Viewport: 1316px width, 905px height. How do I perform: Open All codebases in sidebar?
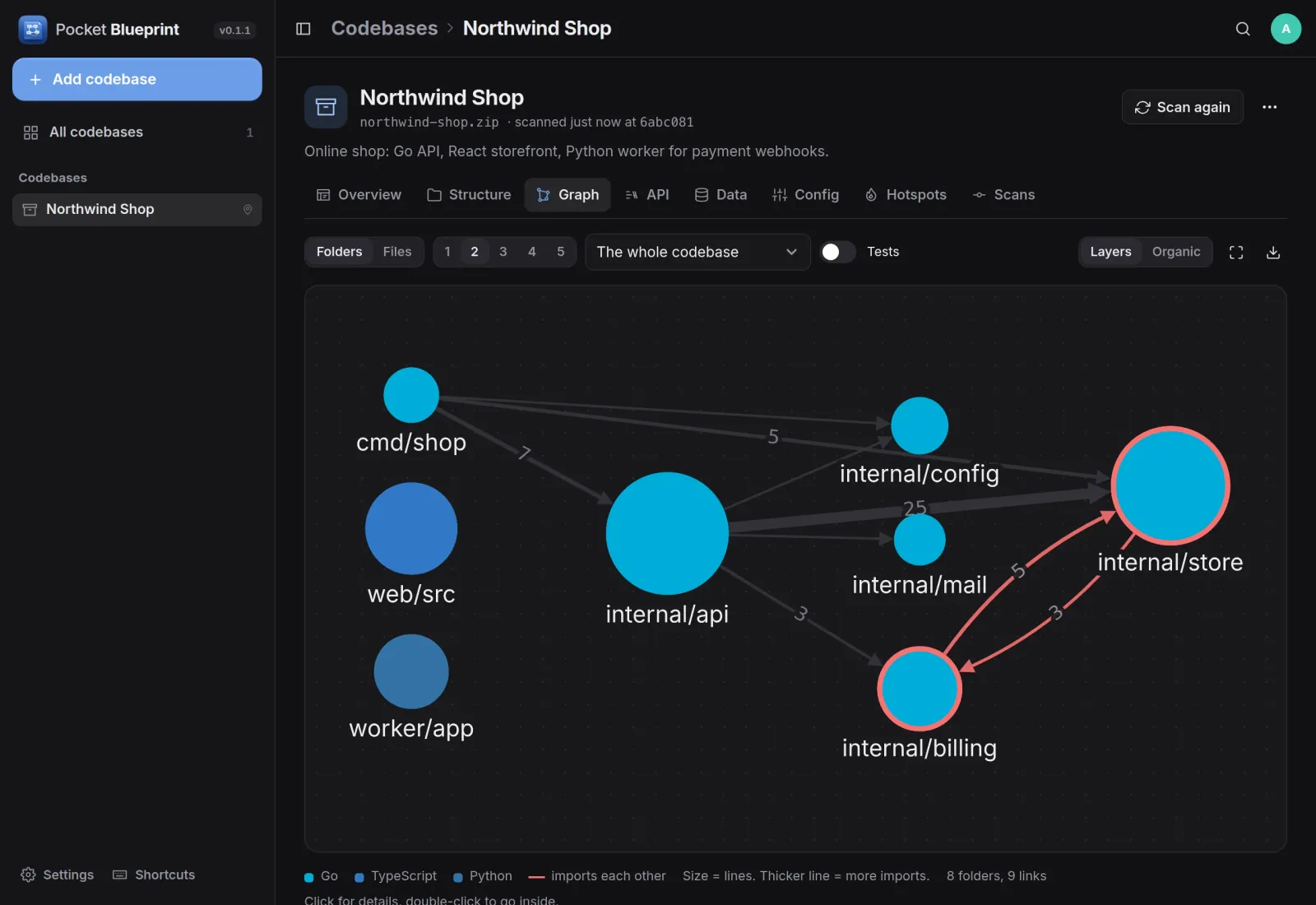click(137, 132)
